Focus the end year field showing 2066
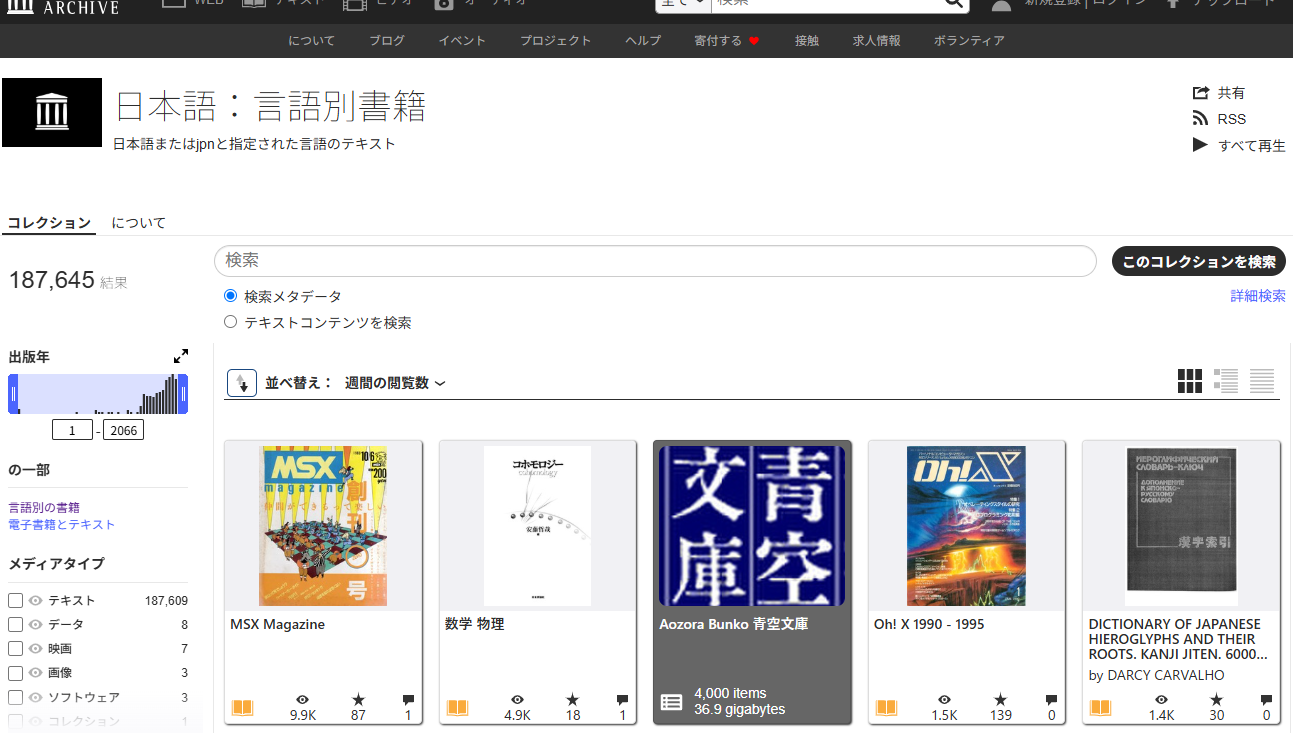Screen dimensions: 1293x733 123,430
